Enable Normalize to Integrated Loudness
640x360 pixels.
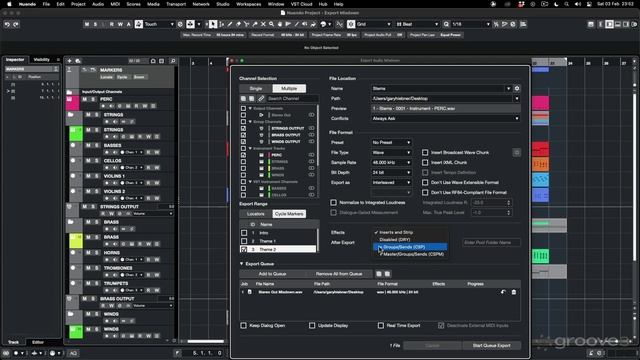333,202
